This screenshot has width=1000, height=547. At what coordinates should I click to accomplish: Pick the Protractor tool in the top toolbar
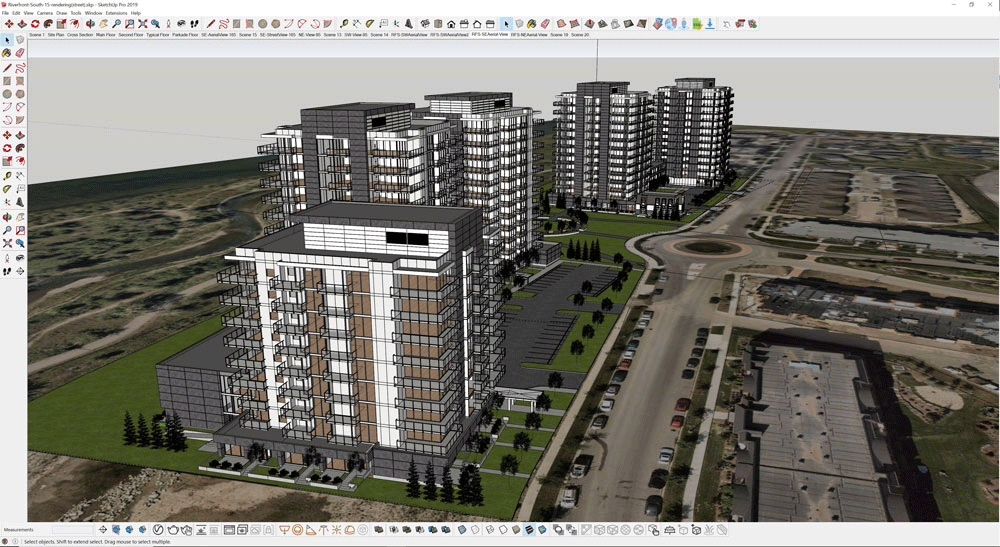coord(370,24)
